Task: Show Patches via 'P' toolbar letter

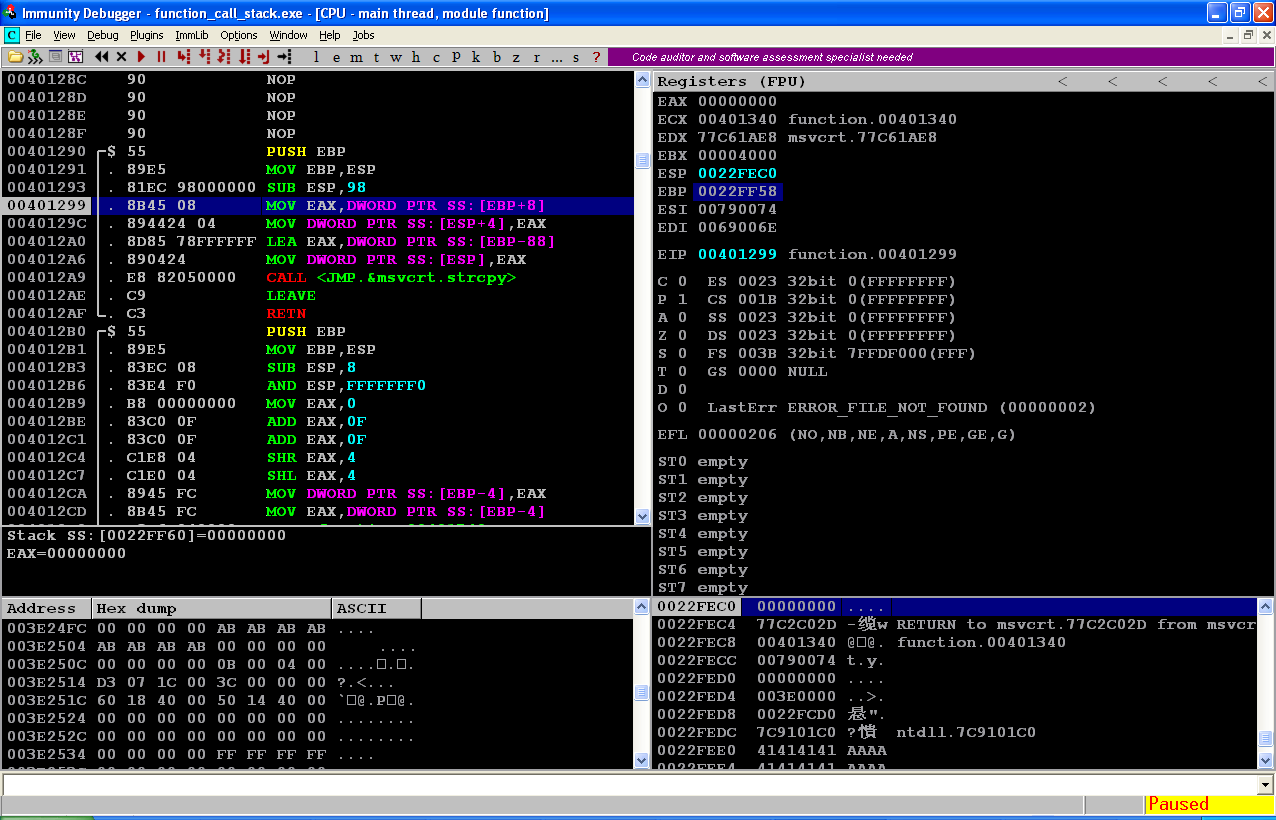Action: pos(456,57)
